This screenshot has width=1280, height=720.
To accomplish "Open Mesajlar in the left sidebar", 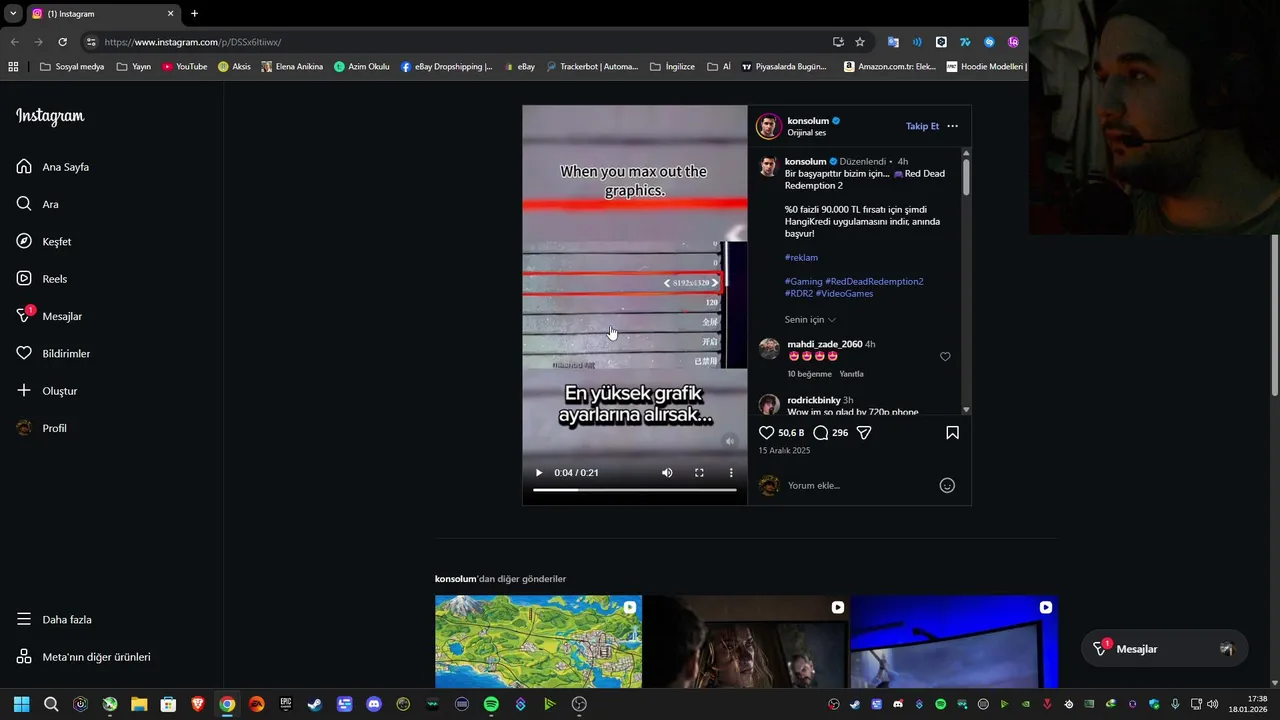I will pos(49,316).
